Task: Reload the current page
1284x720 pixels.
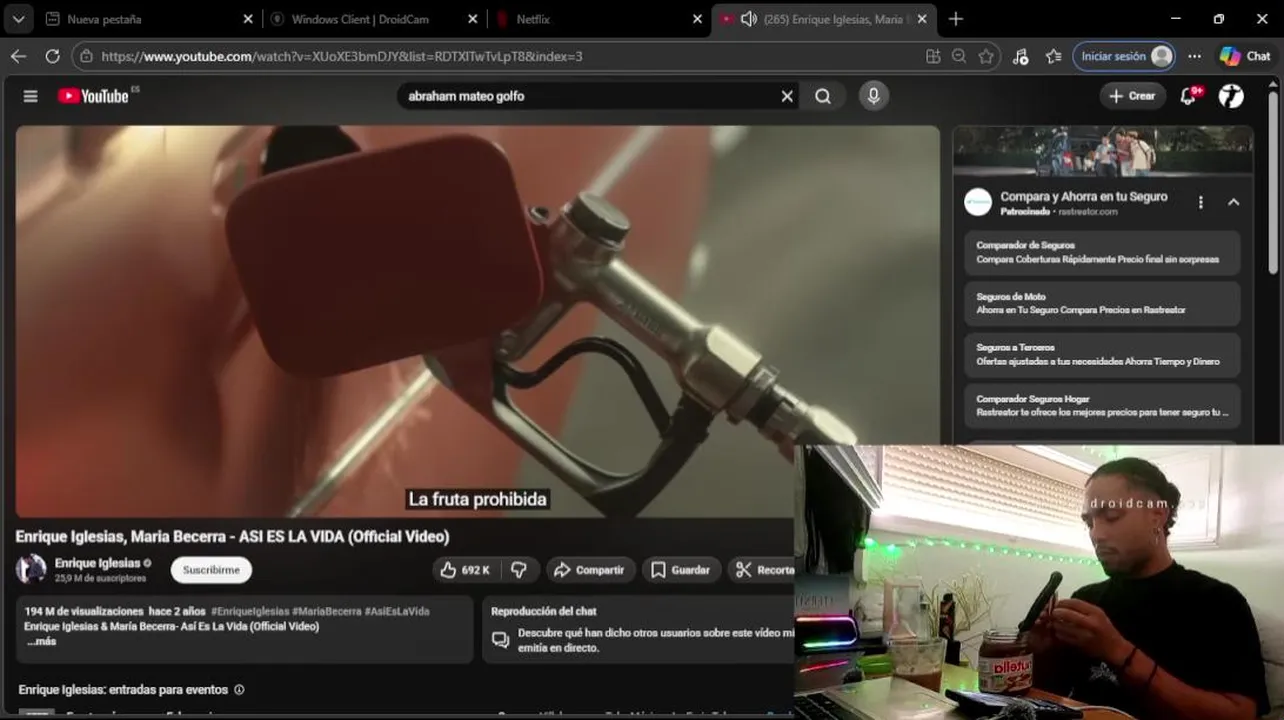Action: click(x=52, y=56)
